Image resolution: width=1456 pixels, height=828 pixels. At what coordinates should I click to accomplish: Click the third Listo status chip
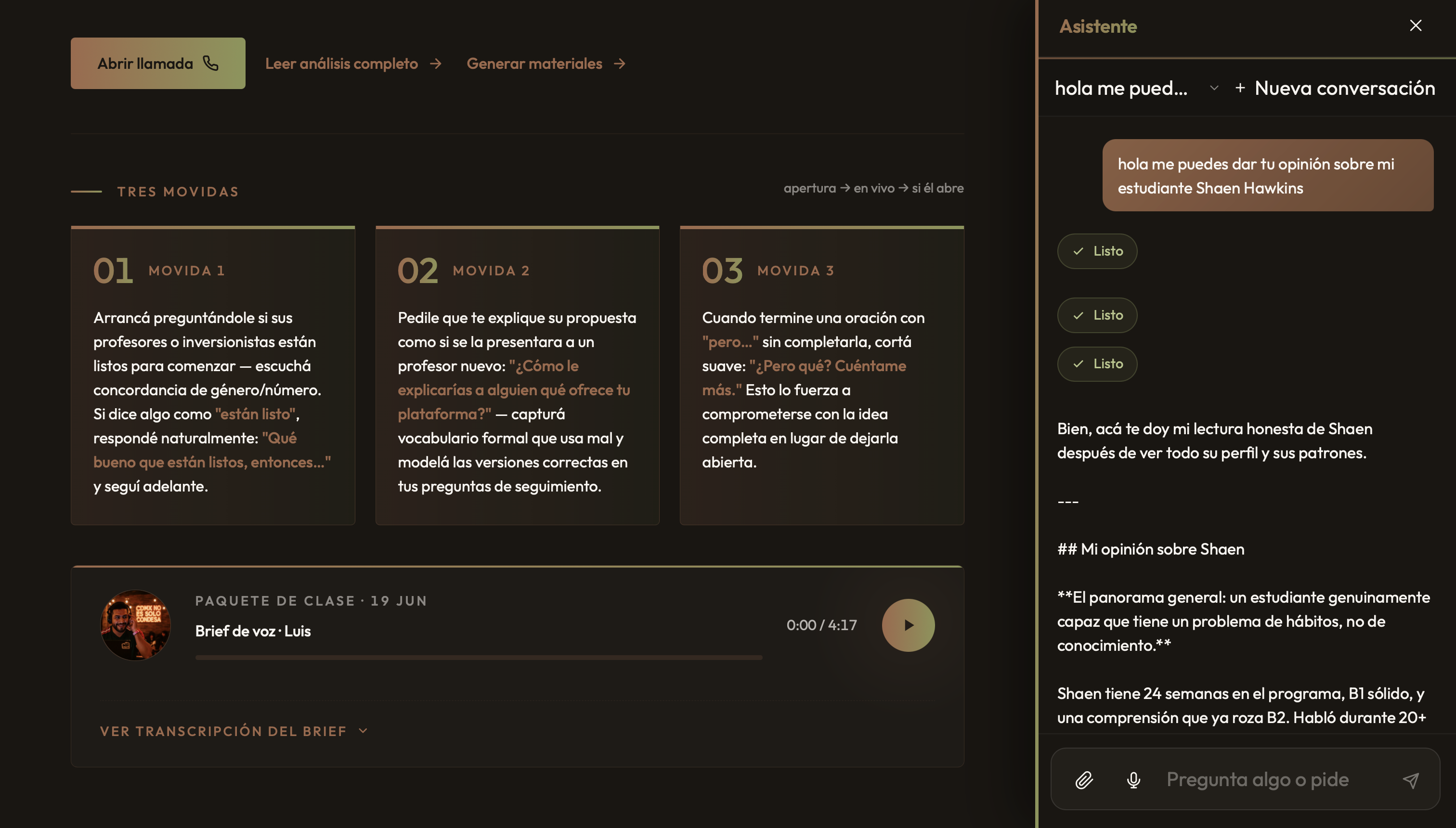1097,364
